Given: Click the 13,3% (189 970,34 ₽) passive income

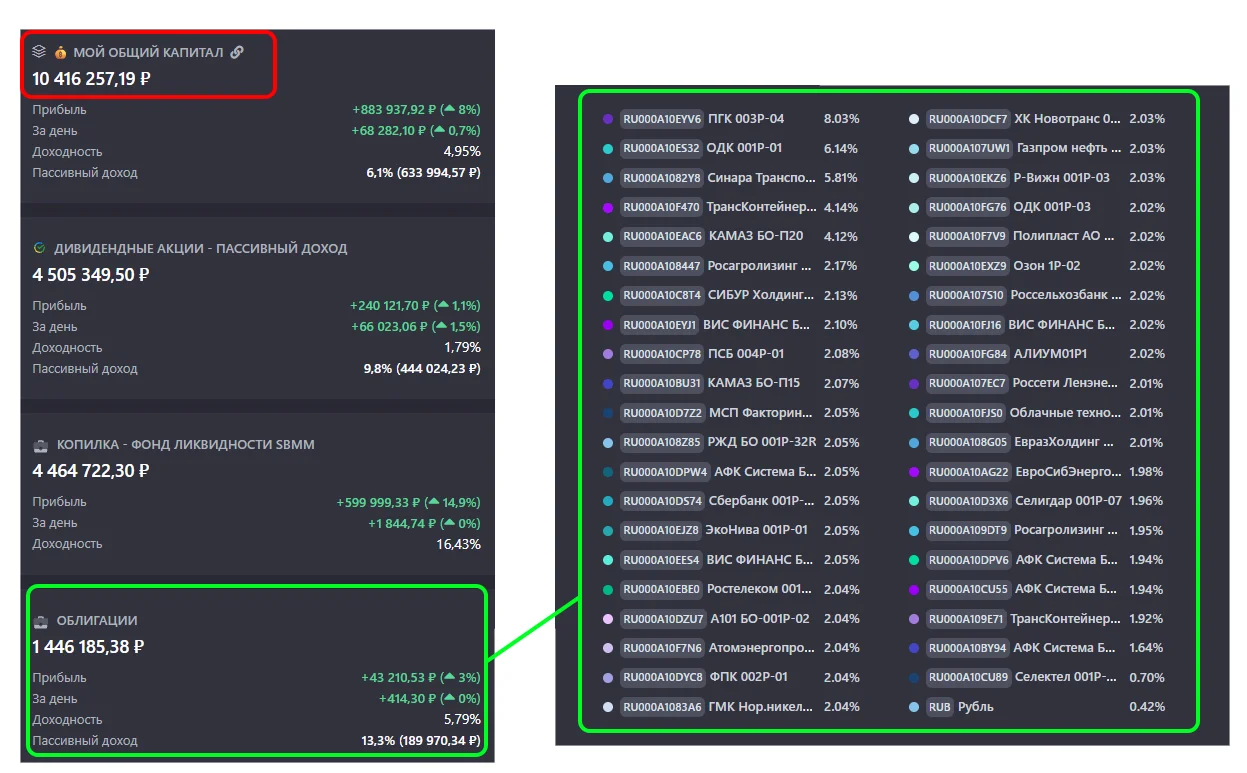Looking at the screenshot, I should click(421, 741).
